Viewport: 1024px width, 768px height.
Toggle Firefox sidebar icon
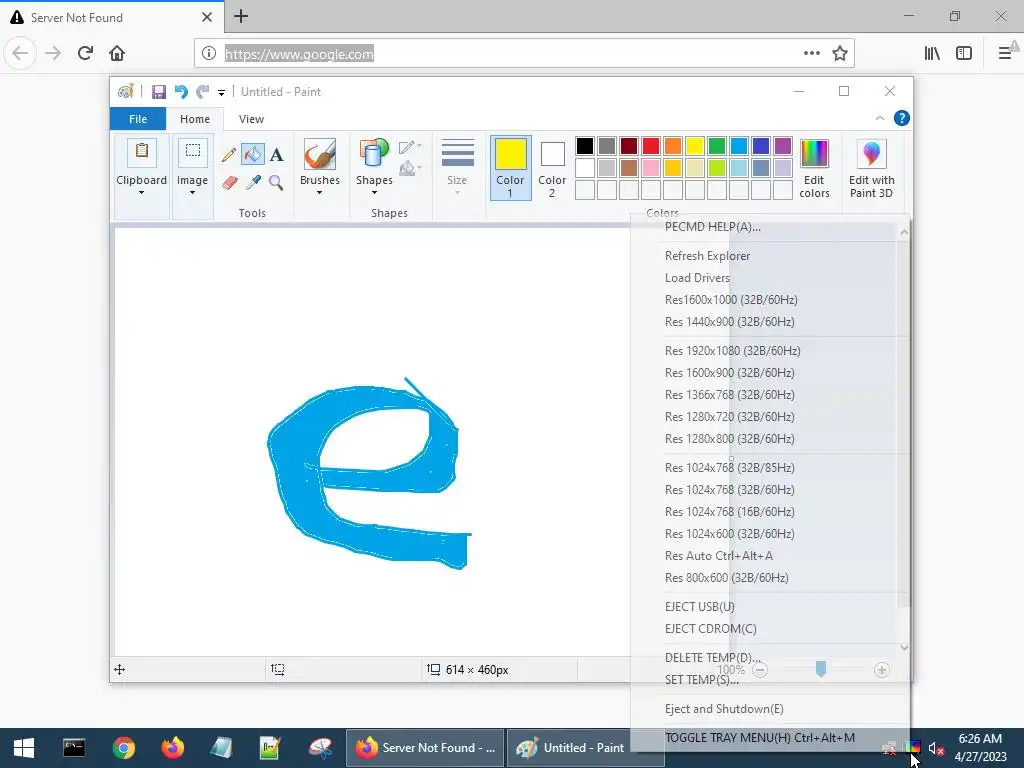click(964, 53)
